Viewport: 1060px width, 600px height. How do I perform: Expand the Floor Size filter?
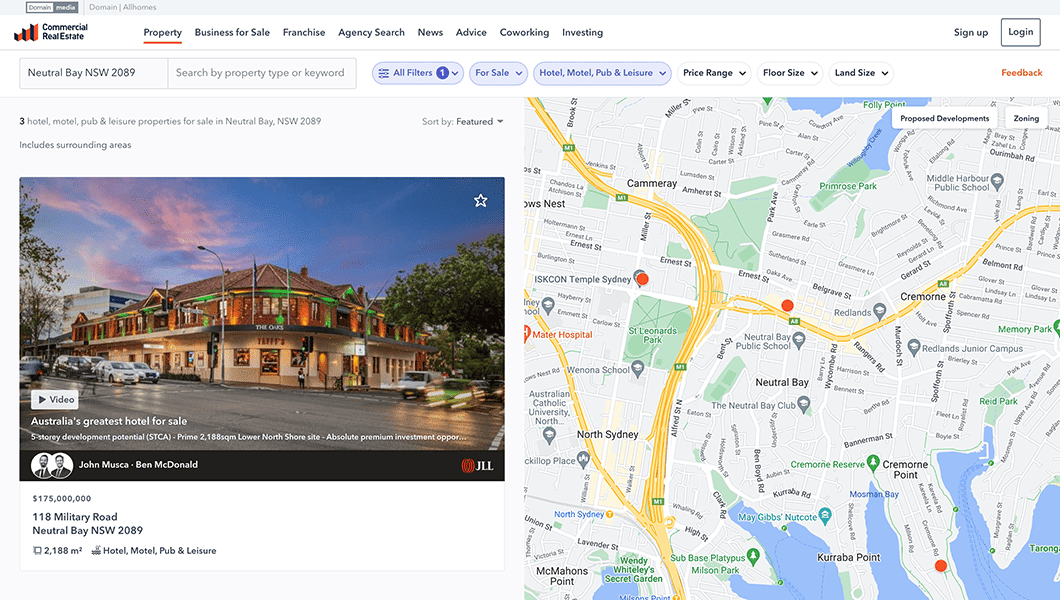(x=790, y=73)
